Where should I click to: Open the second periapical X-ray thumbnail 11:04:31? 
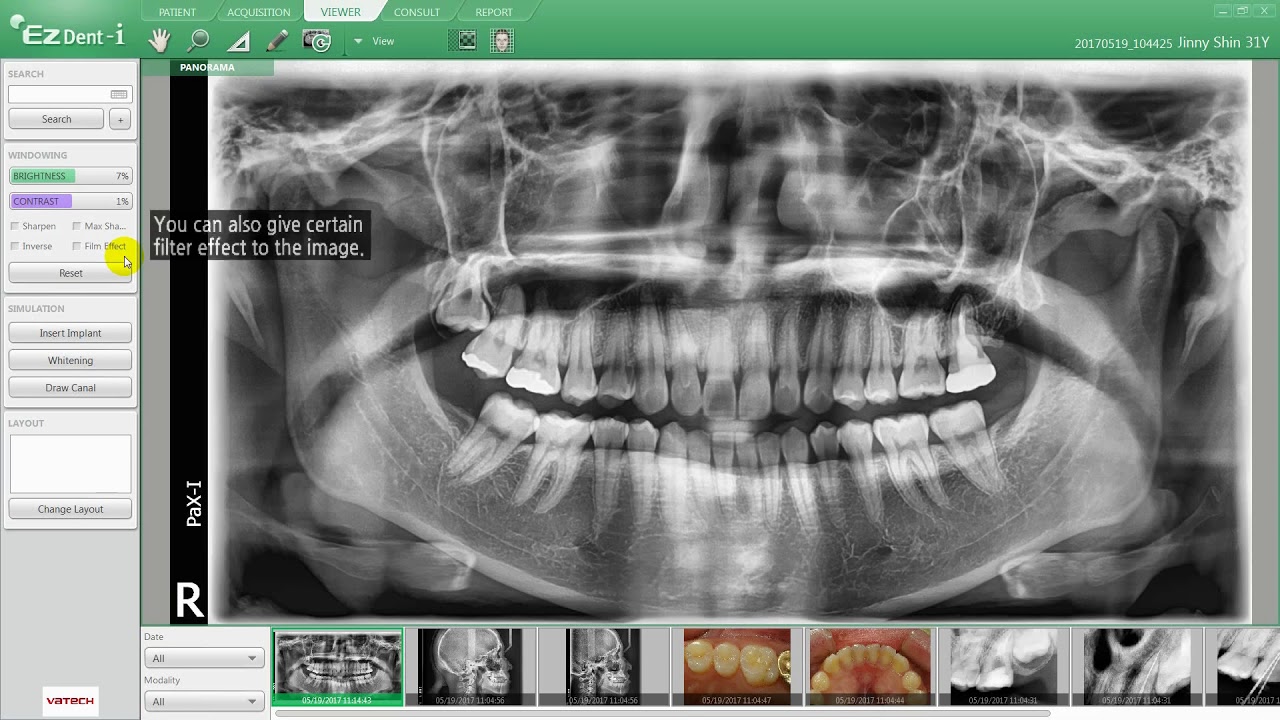click(1137, 667)
